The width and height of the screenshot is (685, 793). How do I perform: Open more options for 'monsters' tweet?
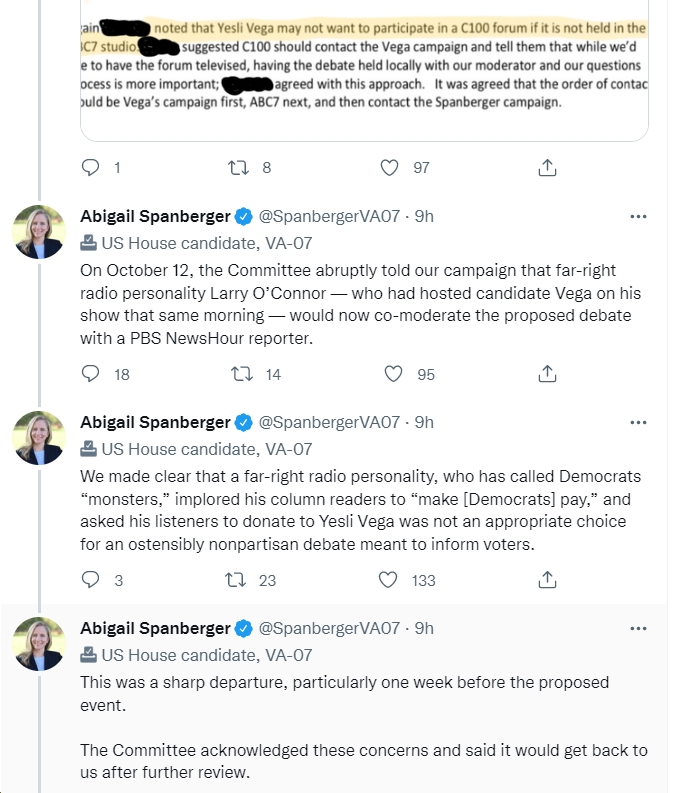tap(638, 422)
